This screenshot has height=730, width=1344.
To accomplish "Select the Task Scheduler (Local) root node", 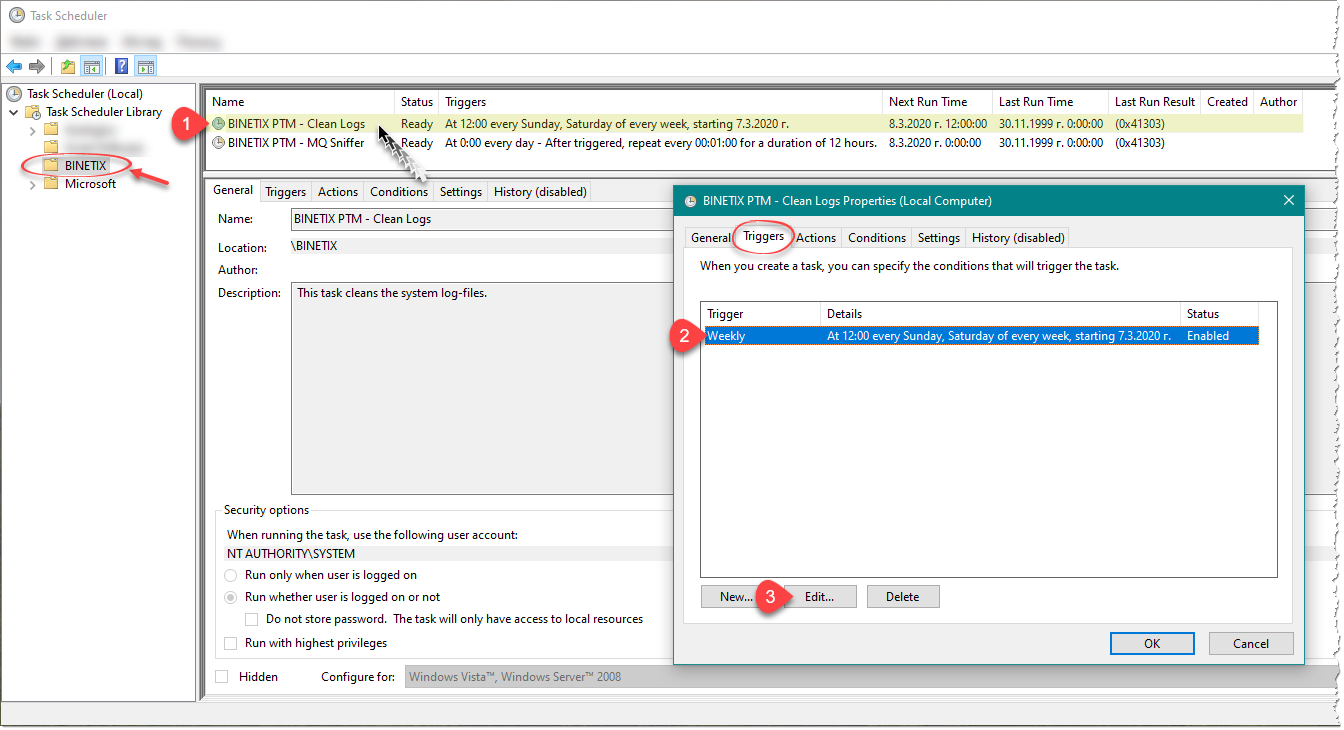I will point(85,94).
